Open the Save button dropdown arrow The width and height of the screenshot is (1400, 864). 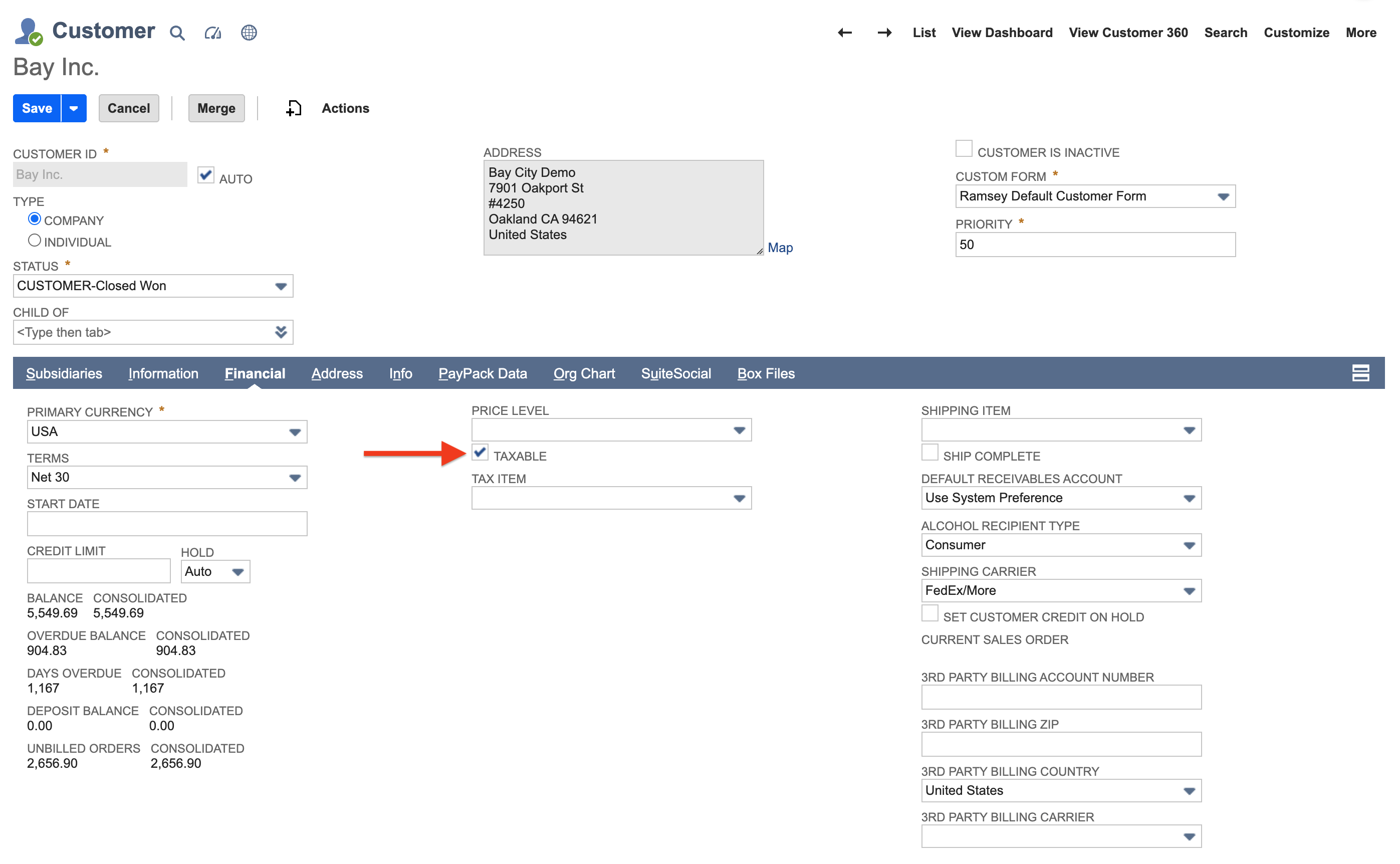(73, 108)
